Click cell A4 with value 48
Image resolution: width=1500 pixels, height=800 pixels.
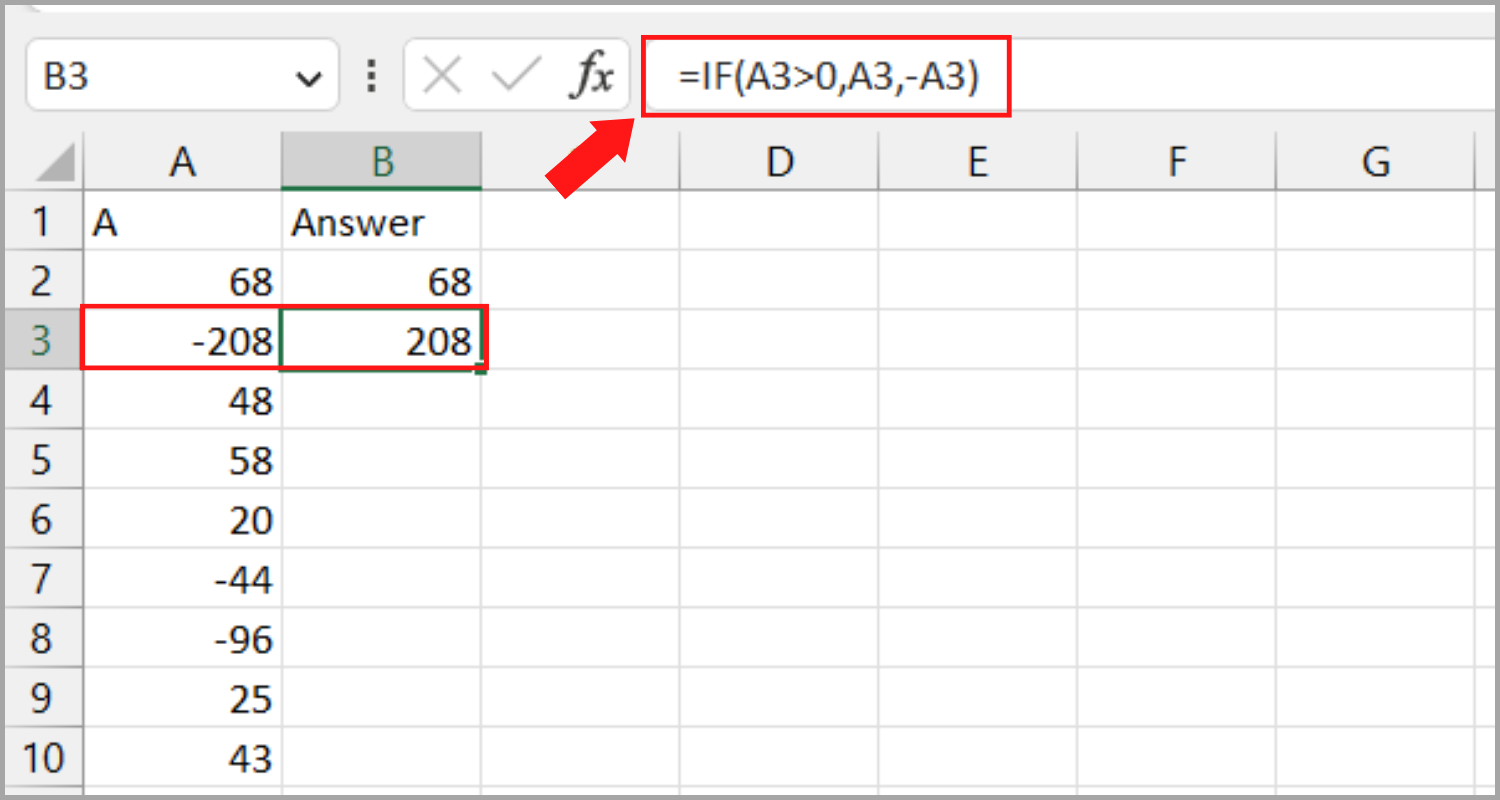(182, 400)
